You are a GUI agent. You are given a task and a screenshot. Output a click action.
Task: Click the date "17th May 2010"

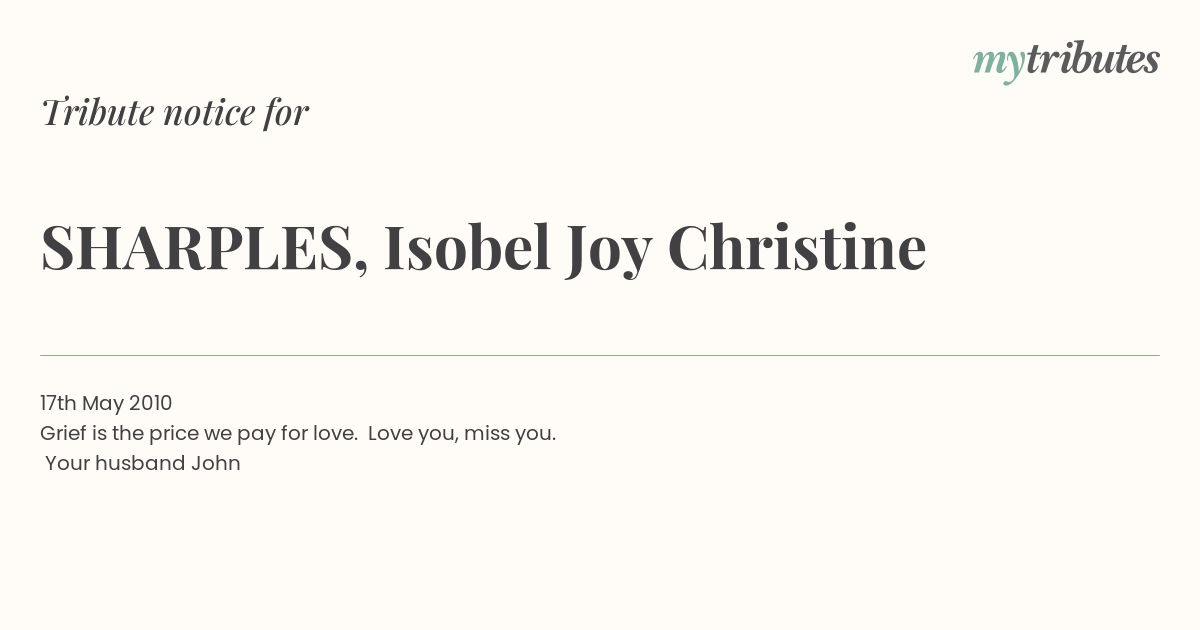[x=106, y=403]
